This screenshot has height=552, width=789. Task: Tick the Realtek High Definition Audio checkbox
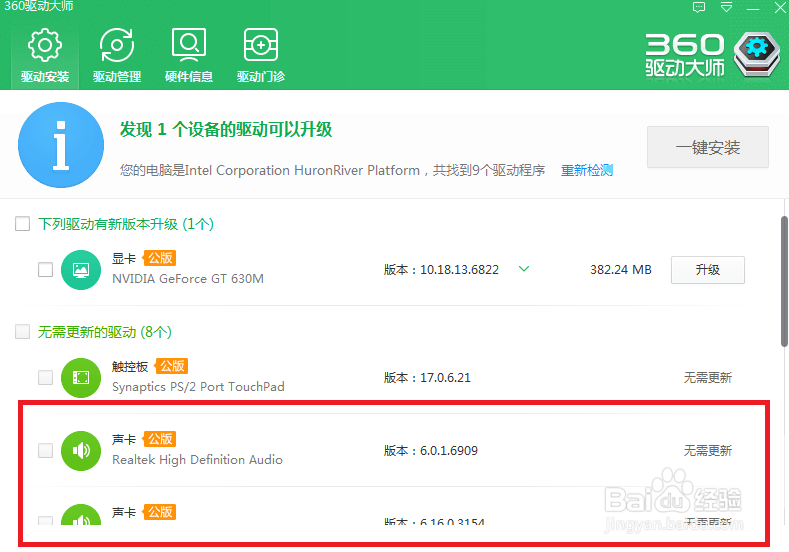[x=46, y=450]
